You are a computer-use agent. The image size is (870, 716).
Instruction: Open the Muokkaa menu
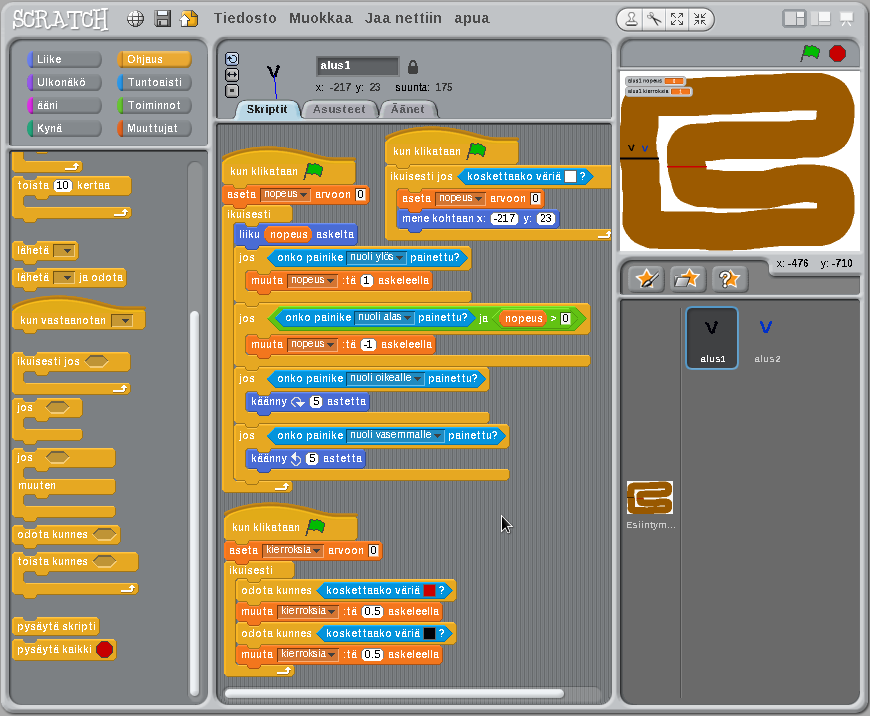pyautogui.click(x=321, y=18)
